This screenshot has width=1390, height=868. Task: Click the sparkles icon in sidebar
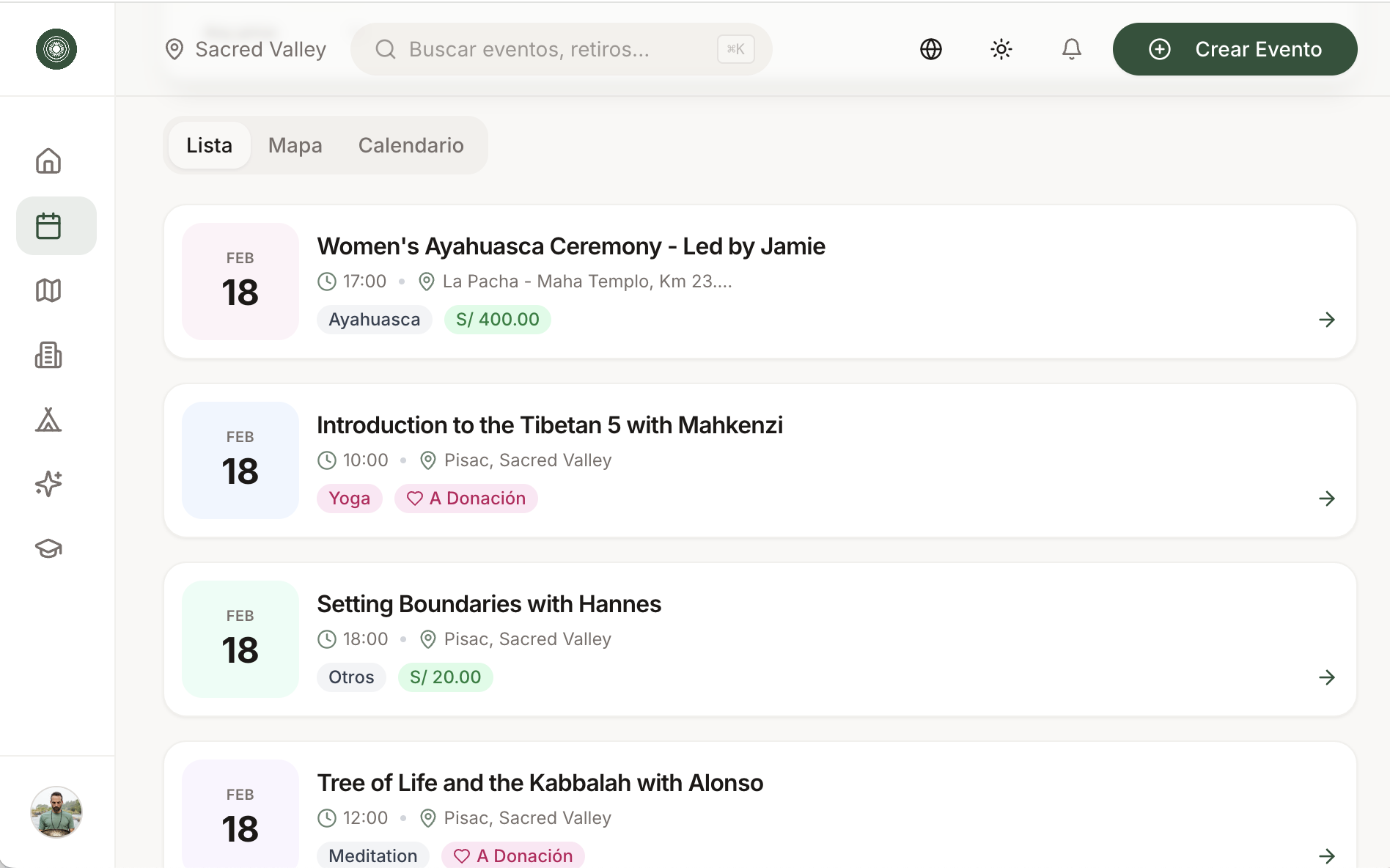coord(48,484)
